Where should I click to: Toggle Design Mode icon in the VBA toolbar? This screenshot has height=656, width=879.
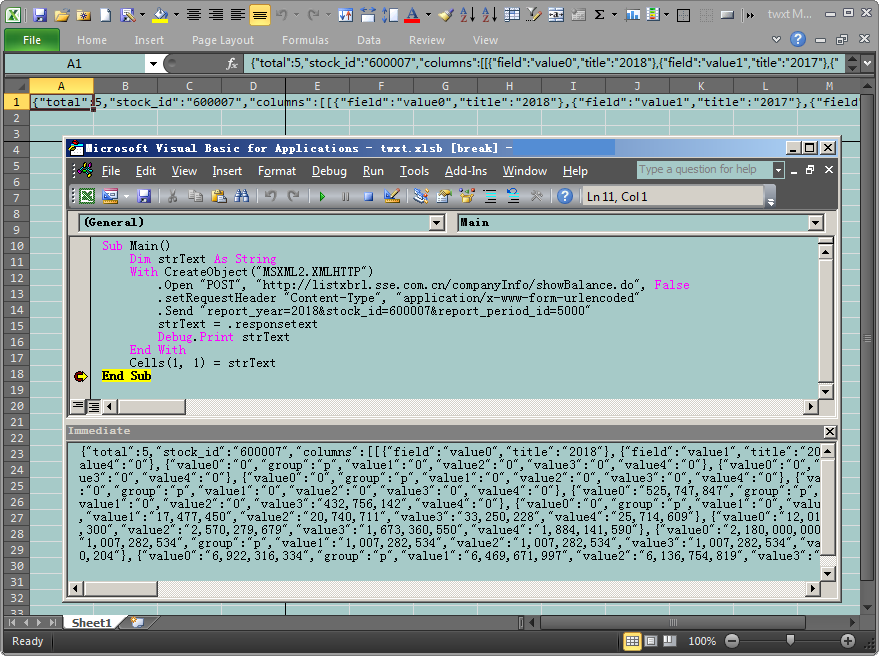[x=392, y=197]
